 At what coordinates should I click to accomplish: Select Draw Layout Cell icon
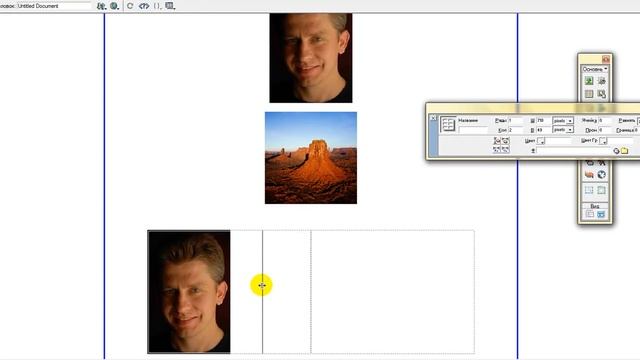point(589,190)
